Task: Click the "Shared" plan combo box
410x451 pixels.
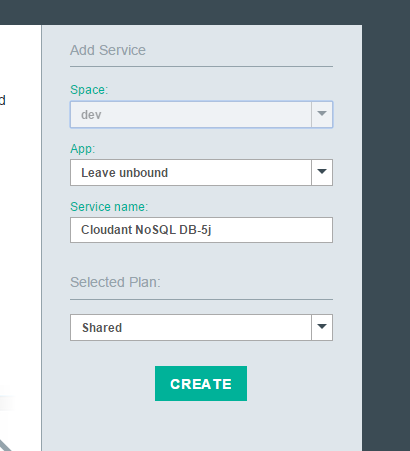Action: pyautogui.click(x=201, y=327)
